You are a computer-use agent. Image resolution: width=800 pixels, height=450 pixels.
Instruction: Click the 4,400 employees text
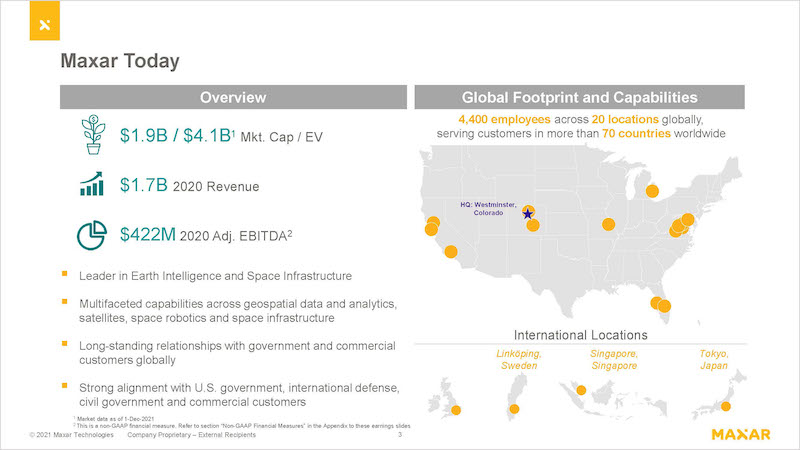[x=504, y=119]
